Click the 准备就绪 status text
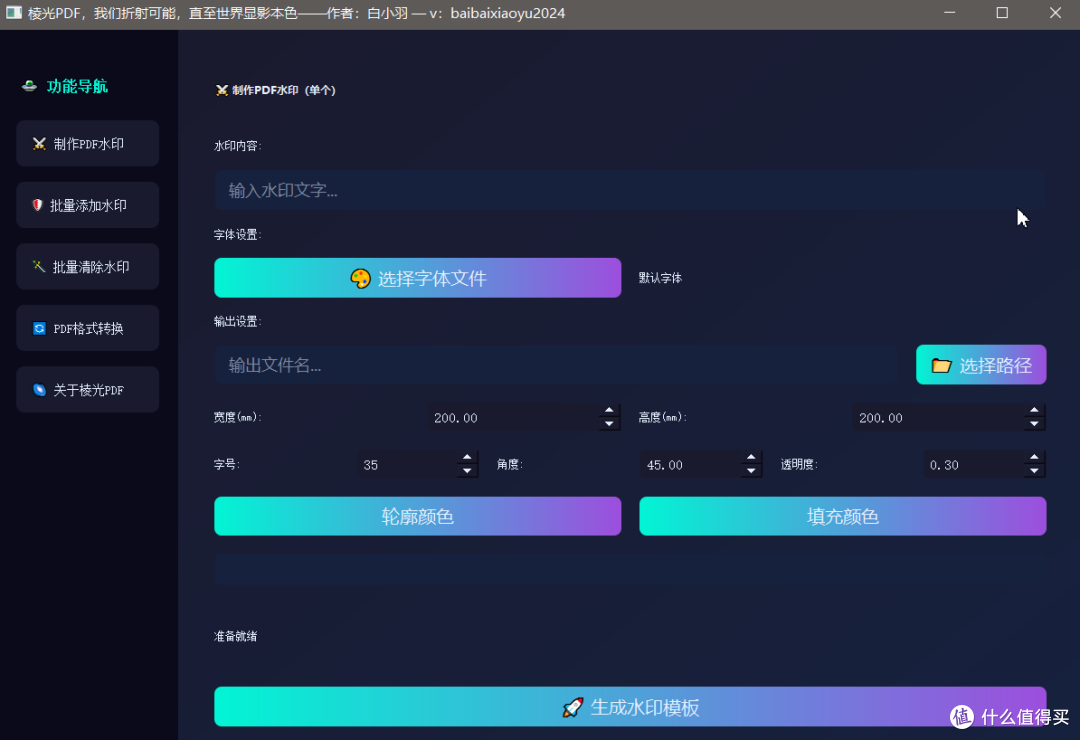 tap(236, 636)
